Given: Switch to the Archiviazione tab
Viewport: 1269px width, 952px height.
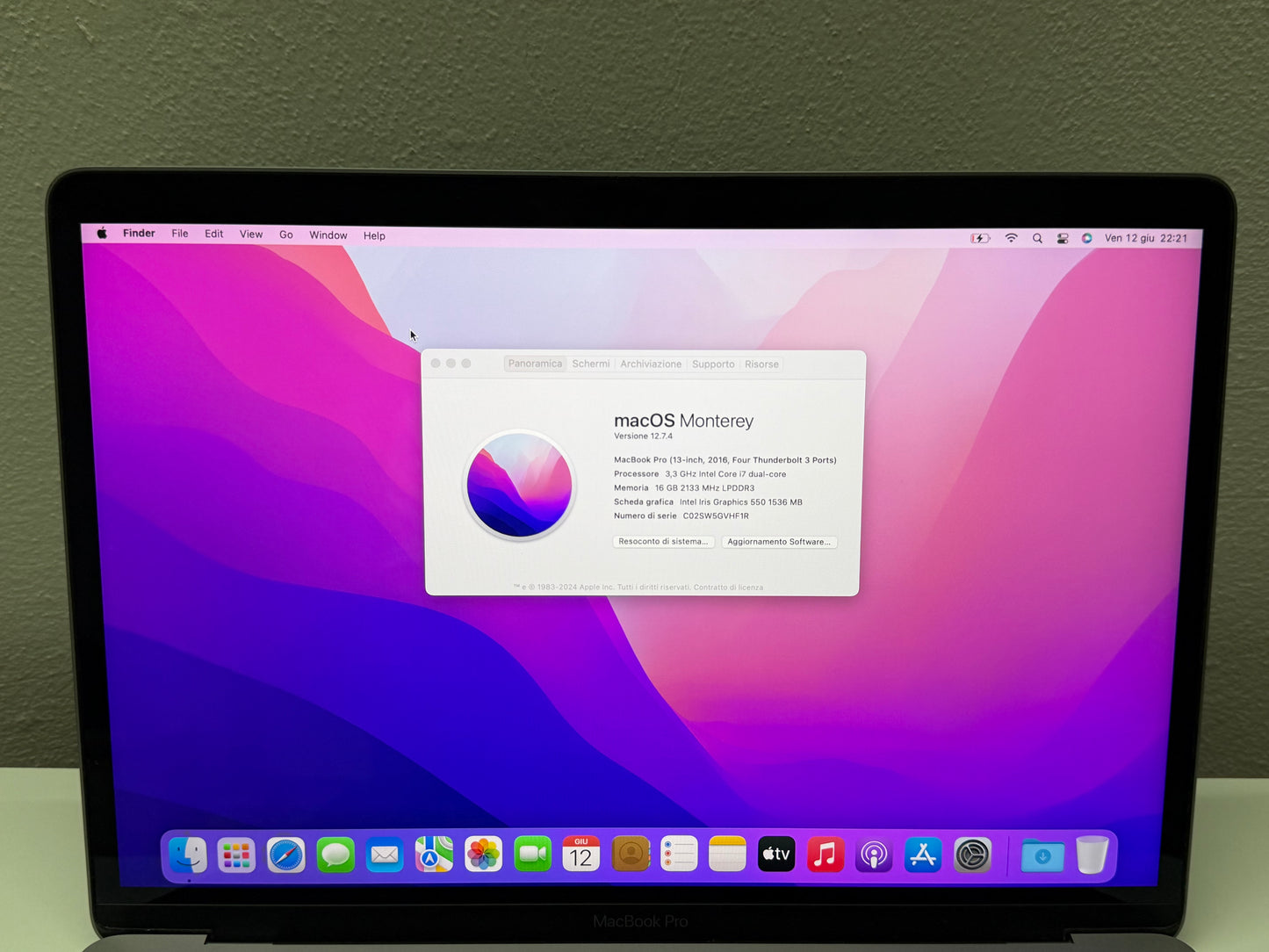Looking at the screenshot, I should (651, 364).
